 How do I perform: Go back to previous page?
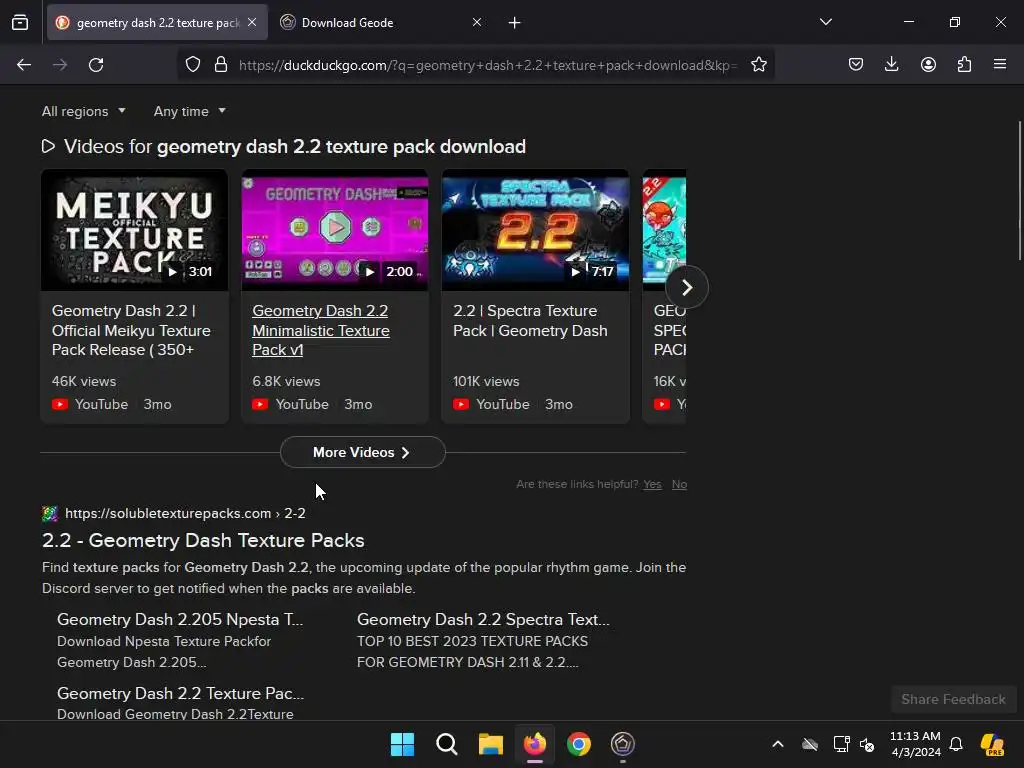coord(24,65)
